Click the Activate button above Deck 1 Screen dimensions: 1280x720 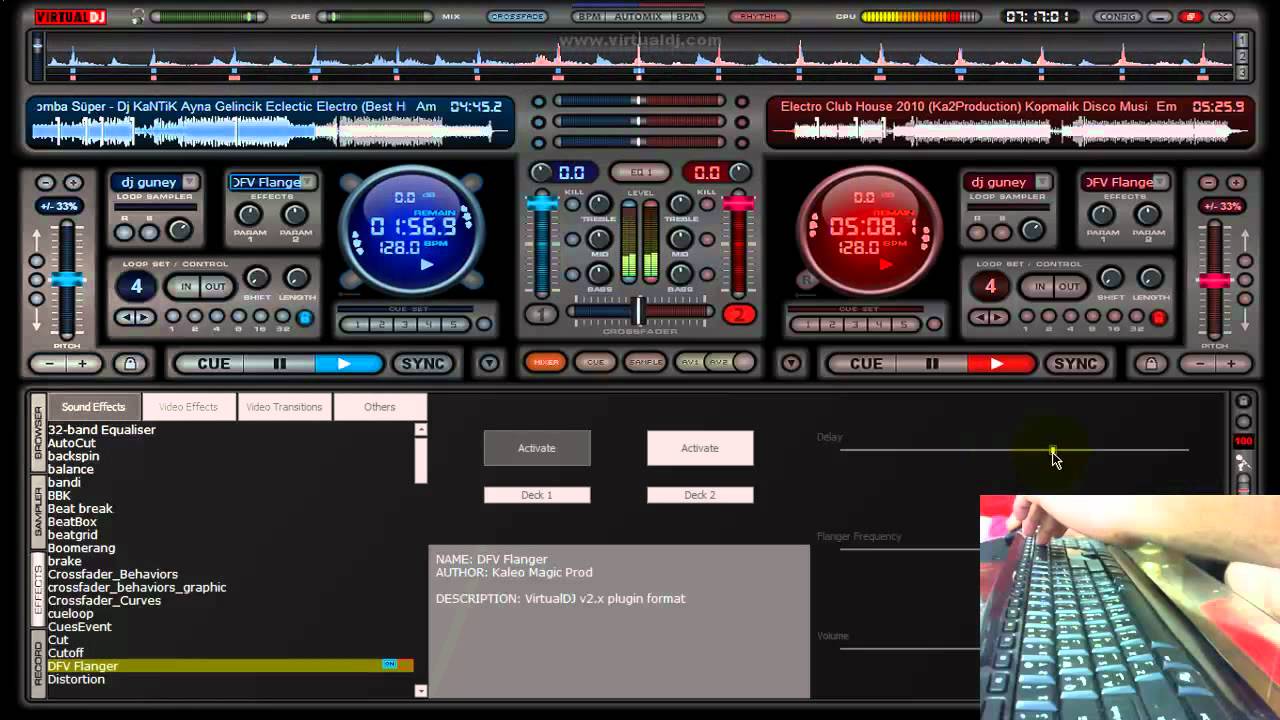(537, 448)
